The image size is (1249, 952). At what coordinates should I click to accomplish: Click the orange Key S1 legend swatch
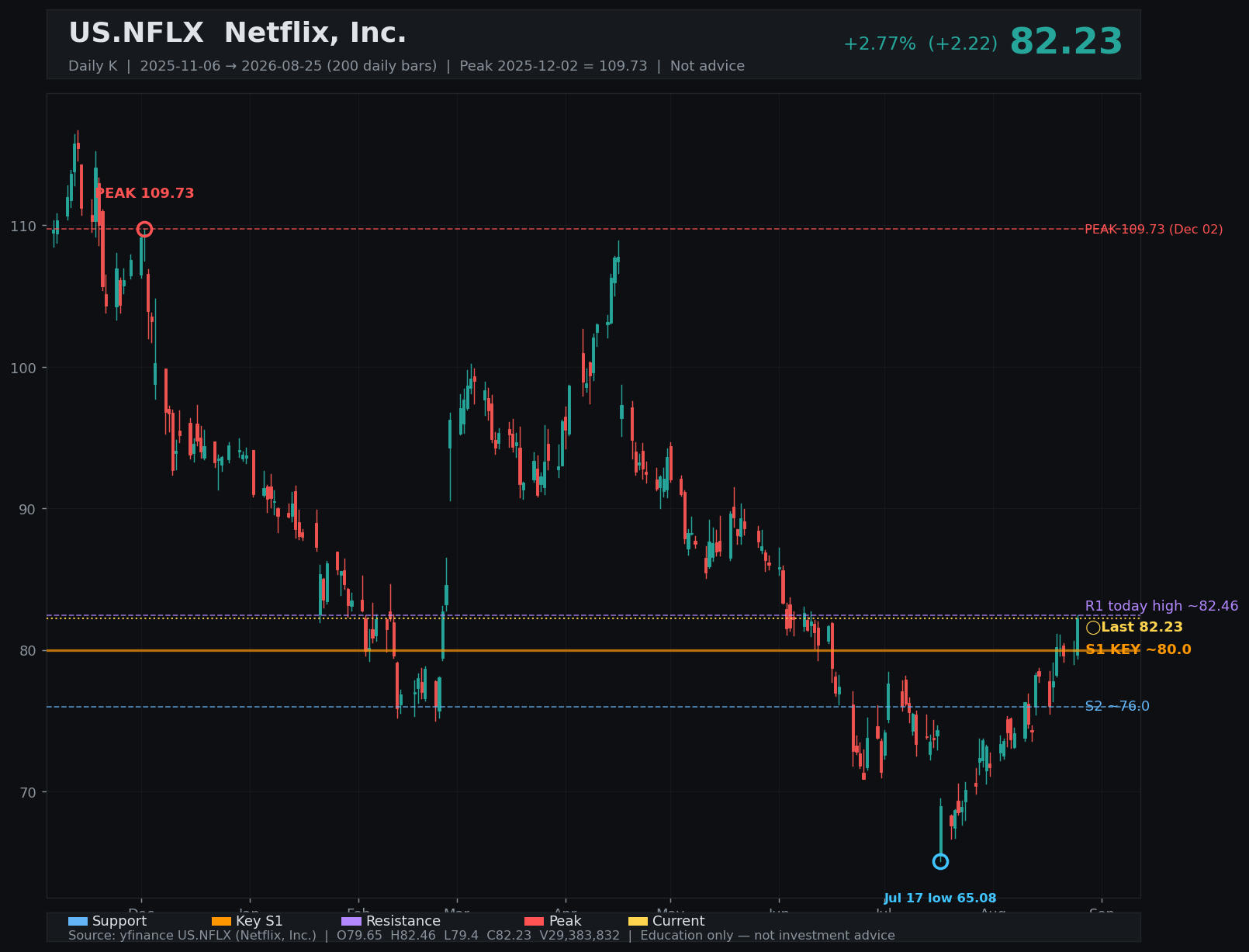click(221, 921)
